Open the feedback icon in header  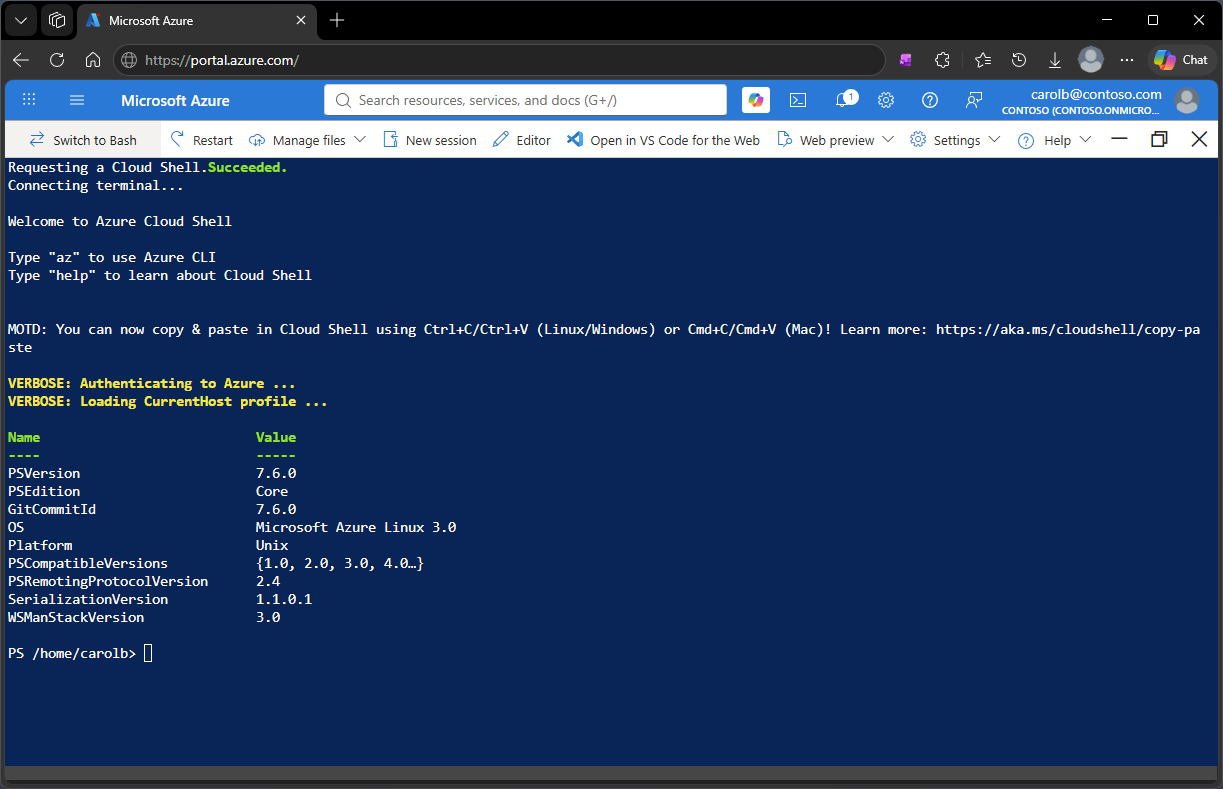coord(974,100)
